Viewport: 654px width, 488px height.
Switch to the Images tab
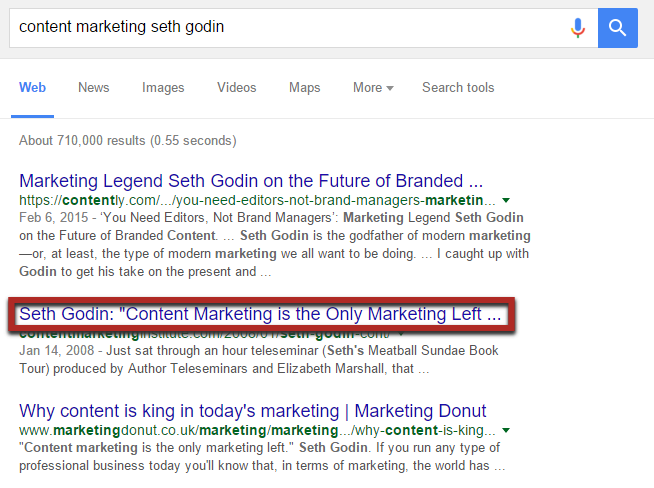163,88
